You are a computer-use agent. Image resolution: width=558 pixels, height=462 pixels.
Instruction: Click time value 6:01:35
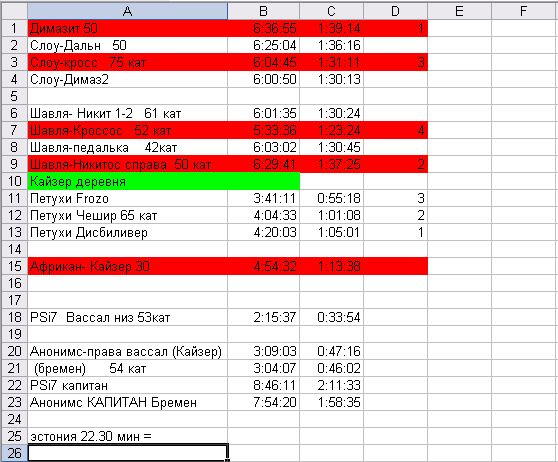(275, 113)
